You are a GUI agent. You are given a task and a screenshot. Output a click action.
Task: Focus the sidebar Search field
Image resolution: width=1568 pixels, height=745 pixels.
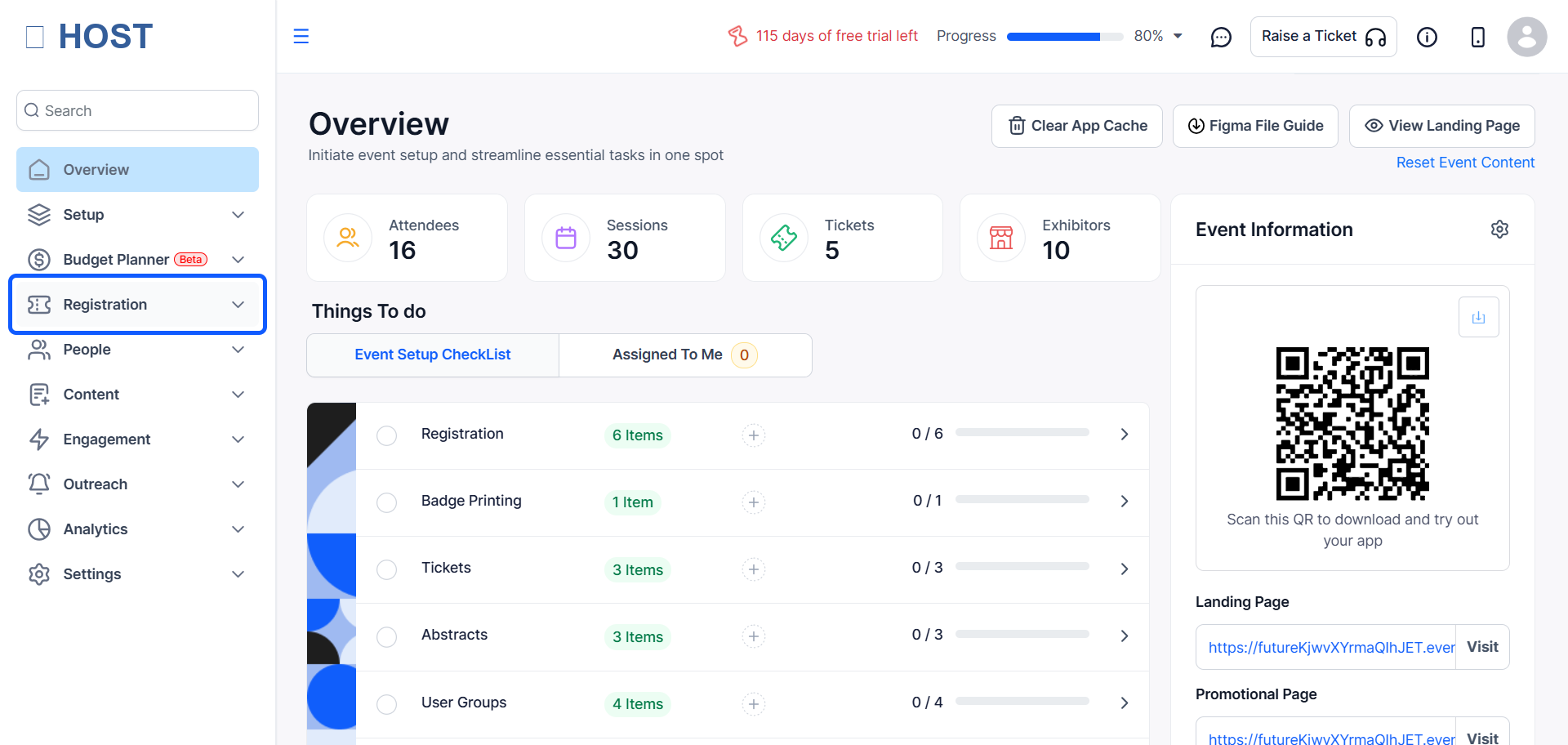137,110
